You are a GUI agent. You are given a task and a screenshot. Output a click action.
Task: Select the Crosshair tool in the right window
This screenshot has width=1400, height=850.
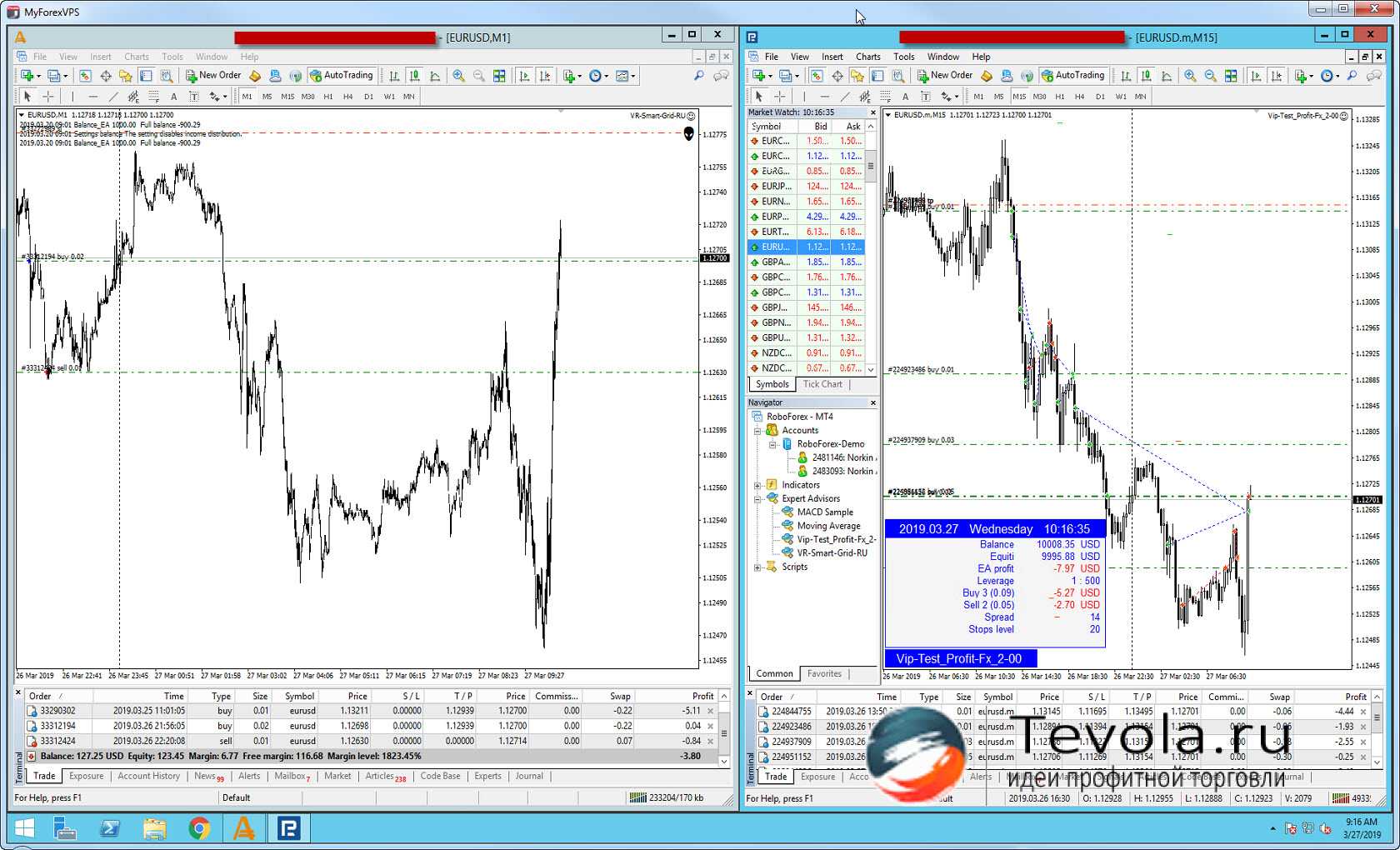click(x=780, y=97)
